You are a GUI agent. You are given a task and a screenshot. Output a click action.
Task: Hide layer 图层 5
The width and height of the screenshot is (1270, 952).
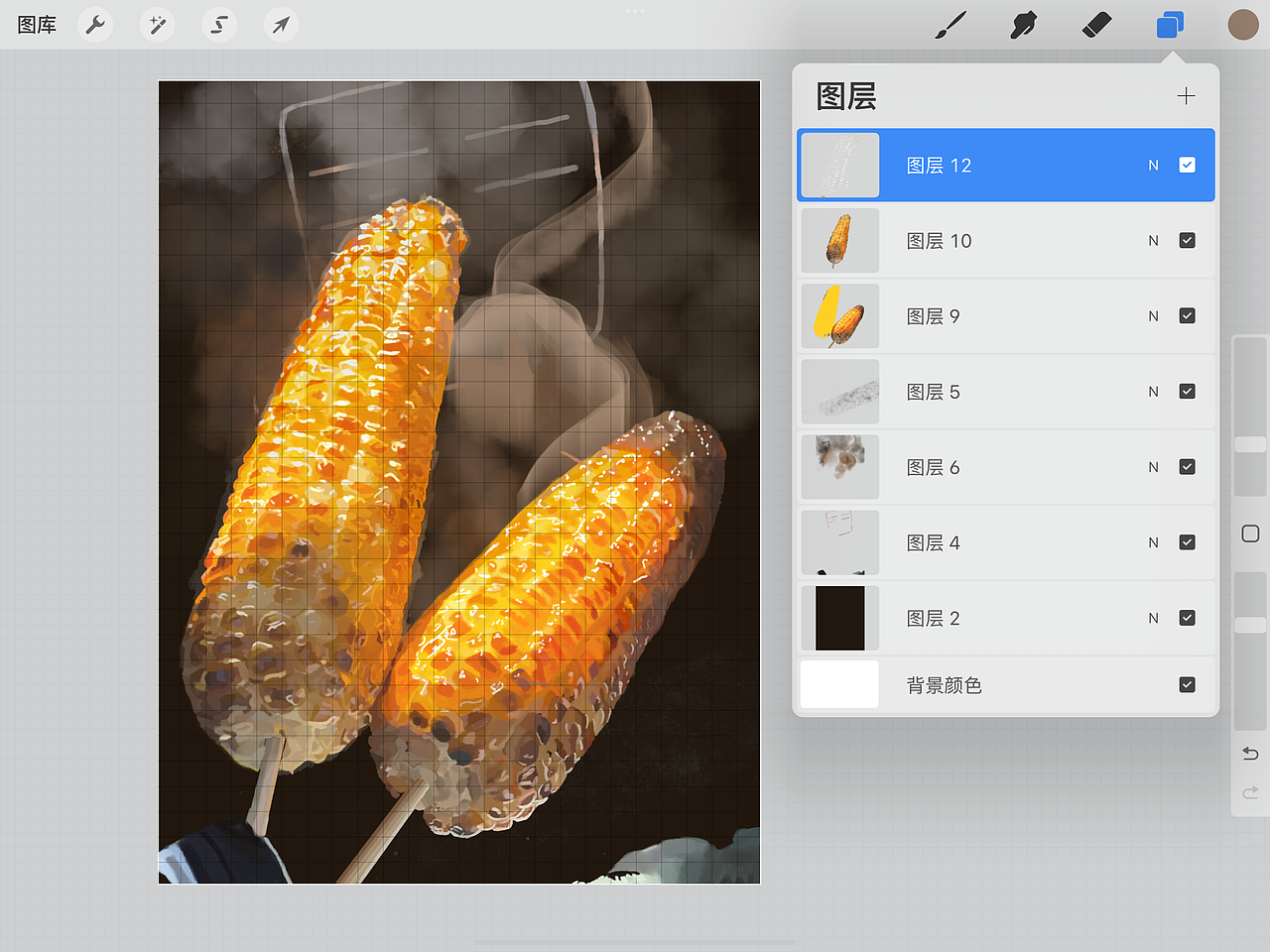tap(1187, 391)
